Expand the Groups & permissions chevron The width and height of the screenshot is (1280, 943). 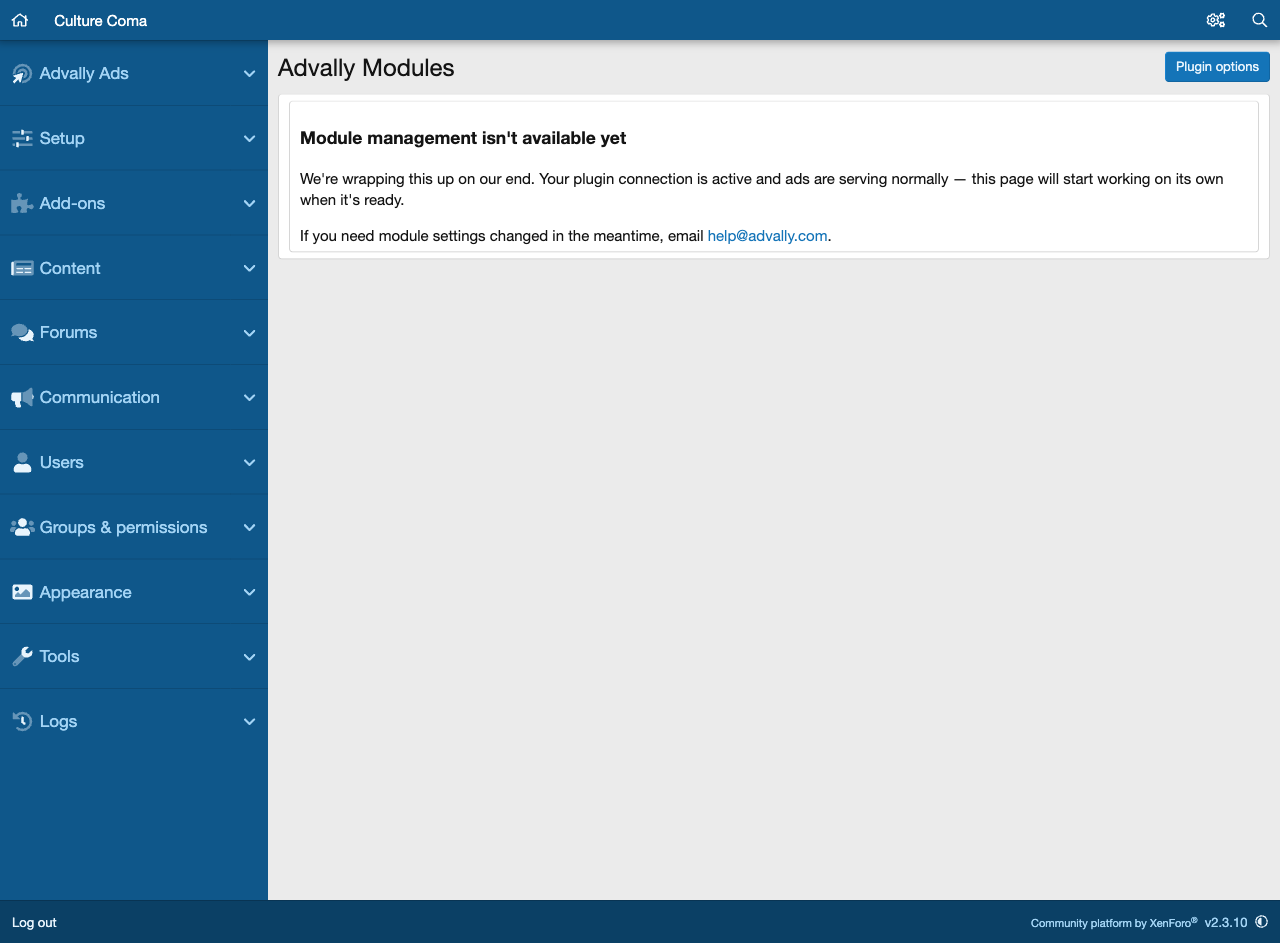(x=250, y=527)
